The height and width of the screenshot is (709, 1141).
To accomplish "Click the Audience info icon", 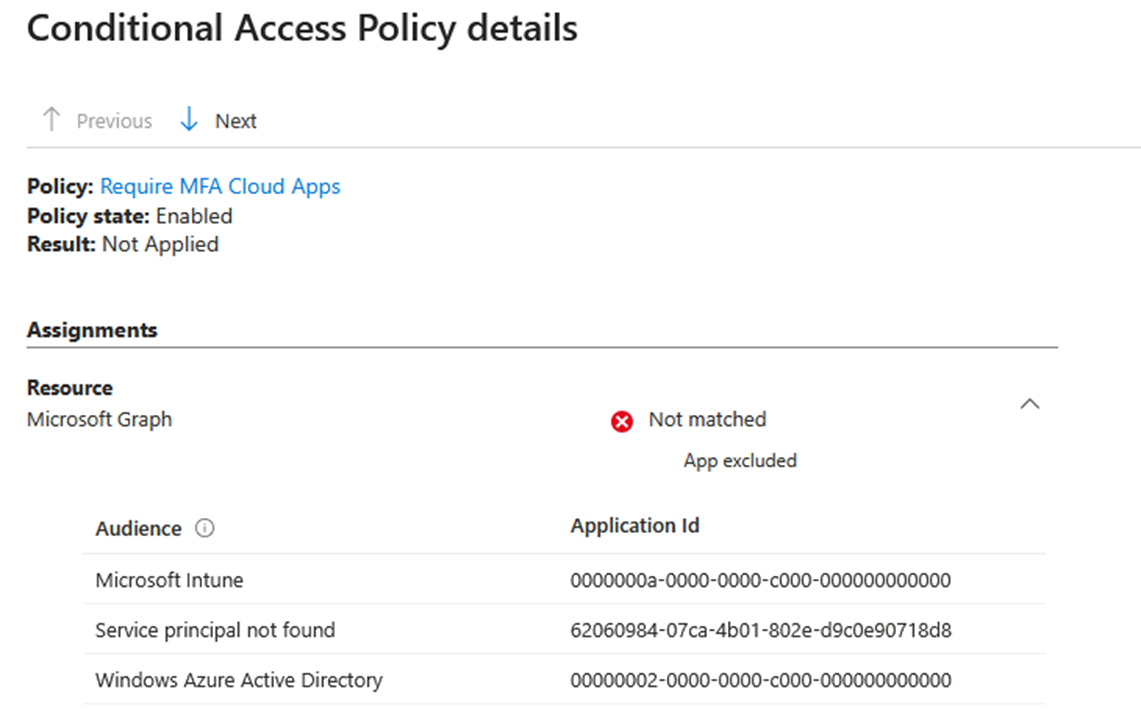I will pos(204,528).
